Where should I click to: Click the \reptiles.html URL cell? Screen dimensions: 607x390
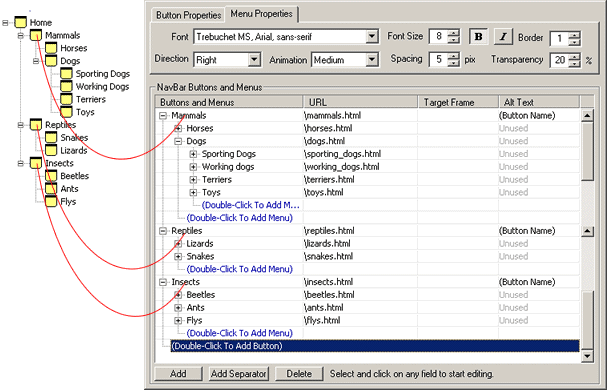tap(360, 231)
